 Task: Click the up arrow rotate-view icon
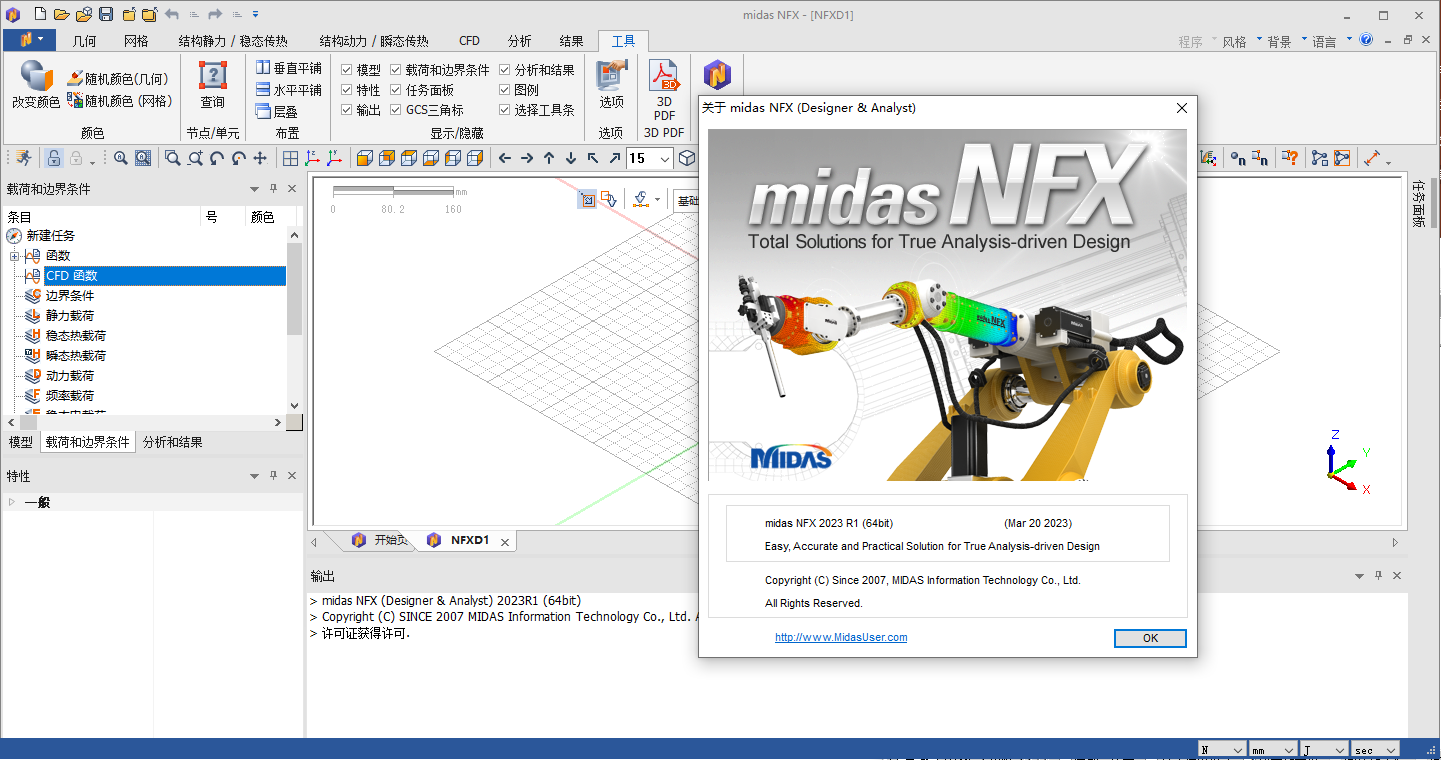[549, 158]
